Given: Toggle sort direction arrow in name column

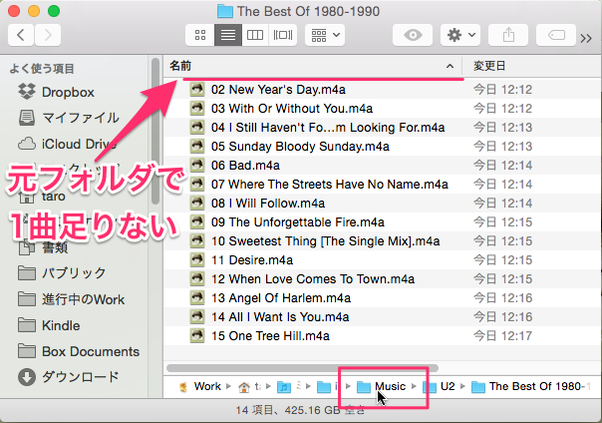Looking at the screenshot, I should tap(450, 66).
